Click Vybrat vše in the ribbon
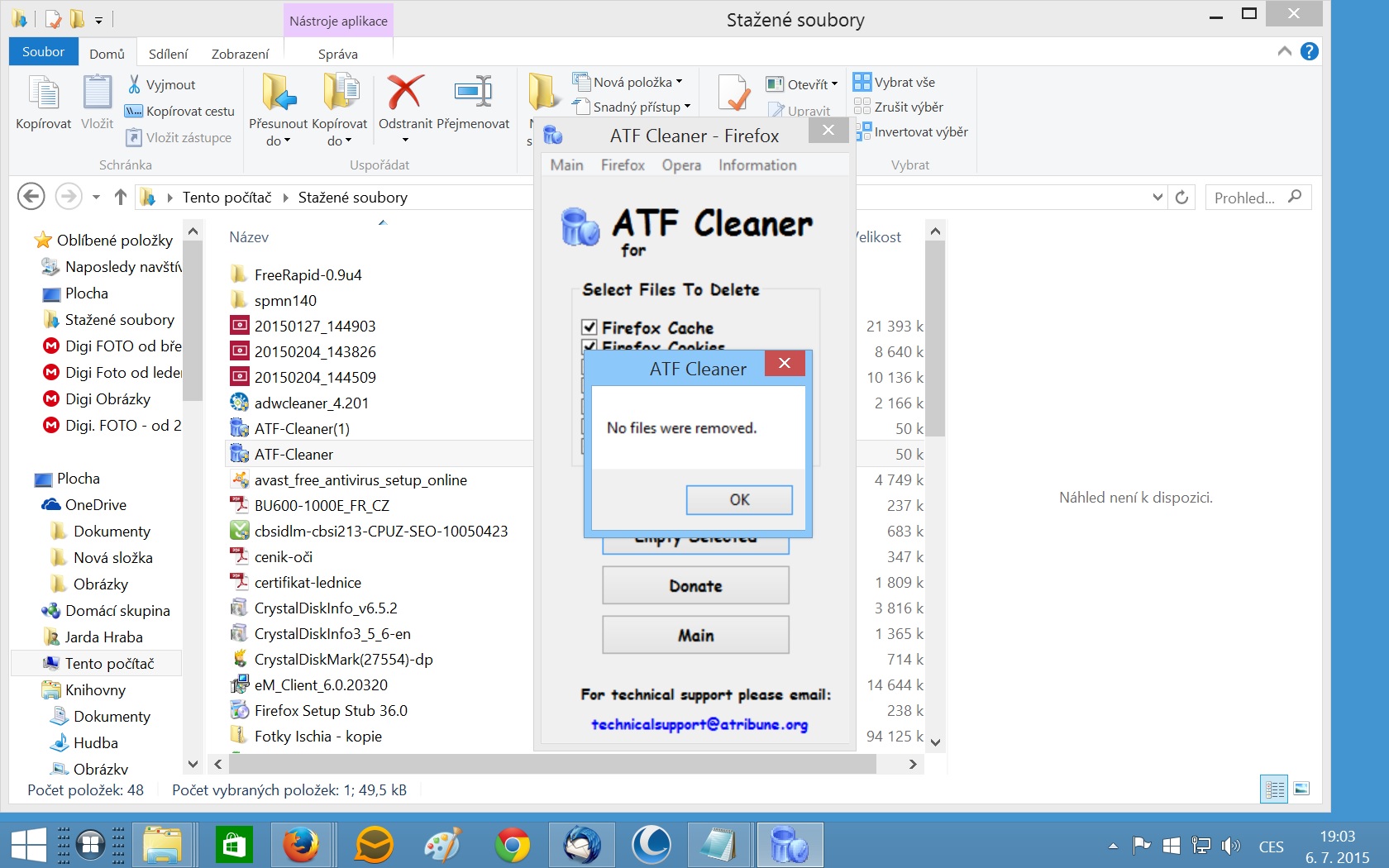The width and height of the screenshot is (1389, 868). (894, 82)
